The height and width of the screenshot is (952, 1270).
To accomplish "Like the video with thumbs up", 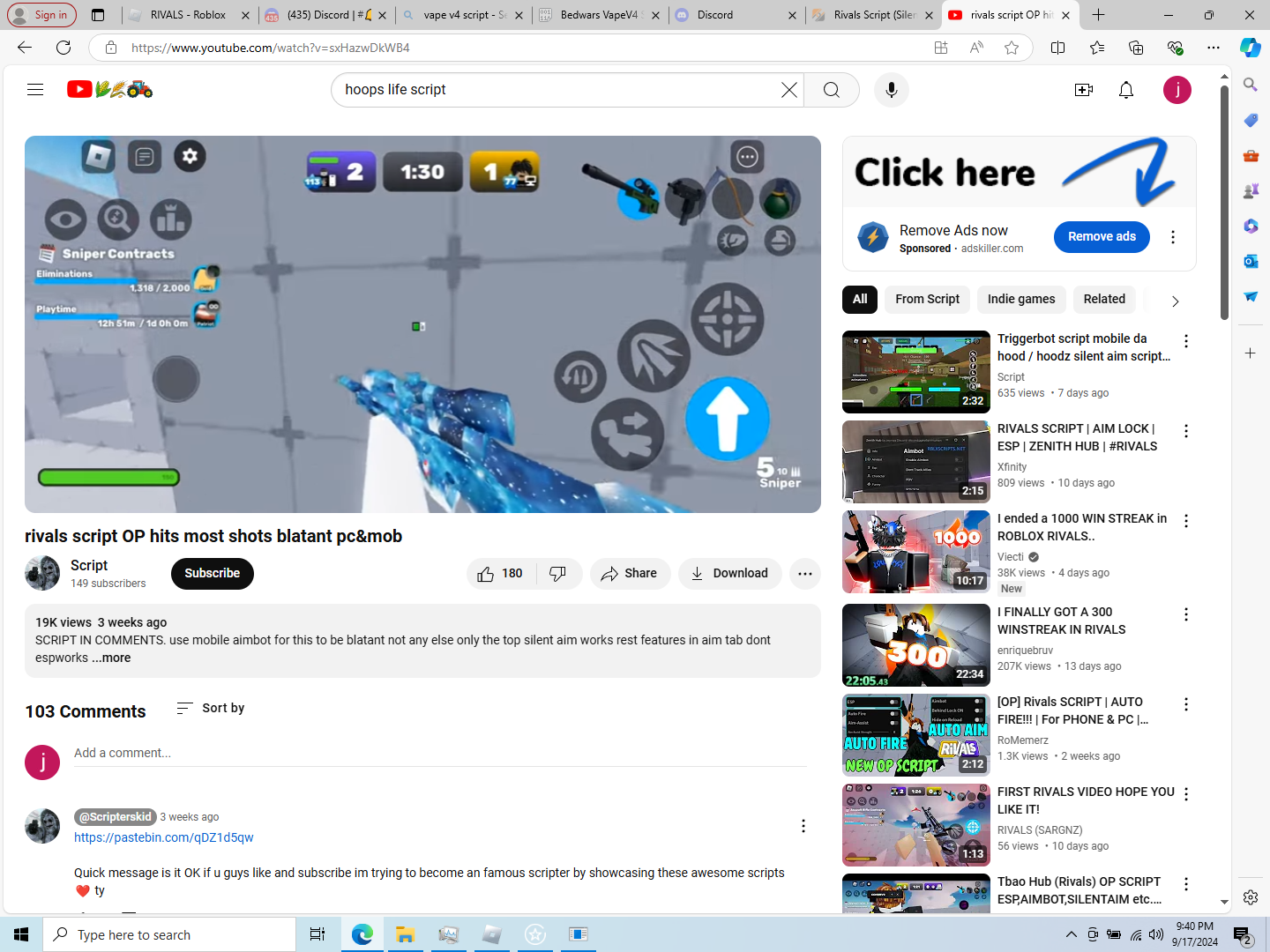I will [x=500, y=574].
